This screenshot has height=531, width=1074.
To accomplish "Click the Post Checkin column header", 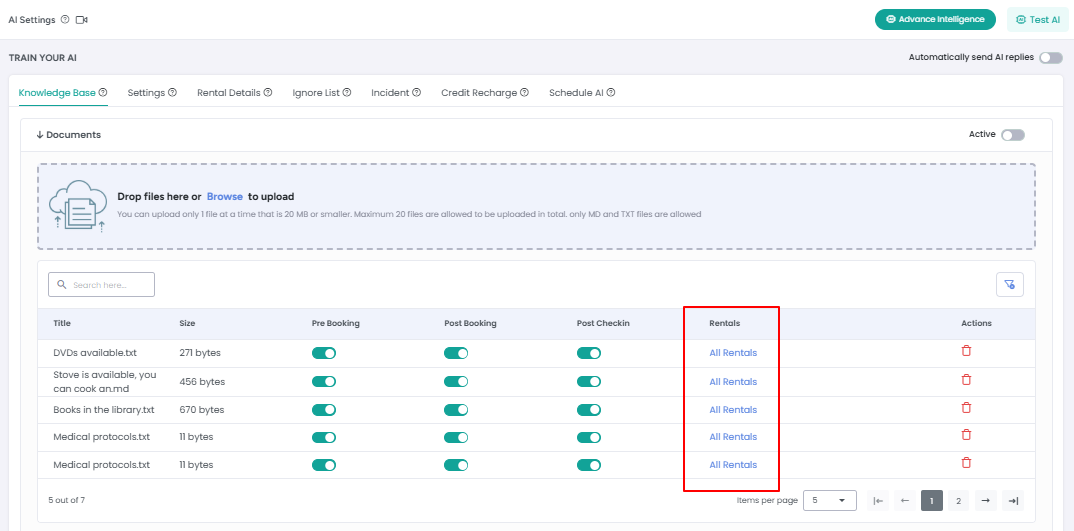I will (x=605, y=323).
